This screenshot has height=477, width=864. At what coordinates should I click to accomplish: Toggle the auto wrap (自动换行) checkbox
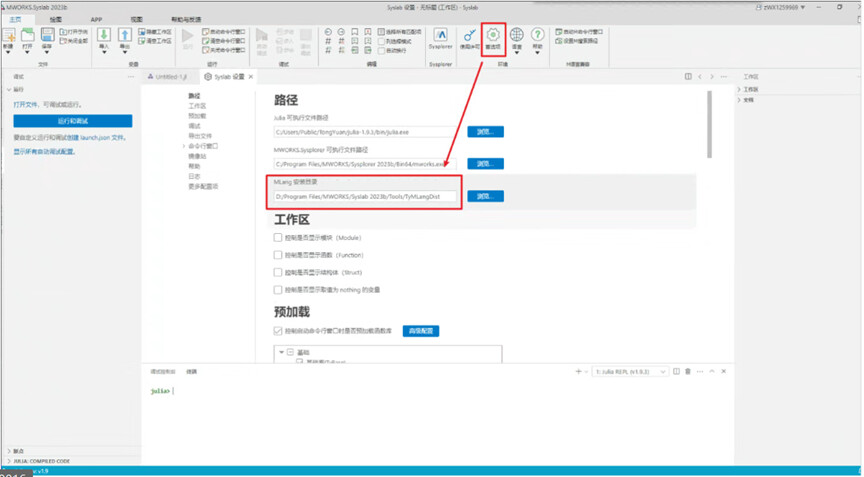pos(381,50)
